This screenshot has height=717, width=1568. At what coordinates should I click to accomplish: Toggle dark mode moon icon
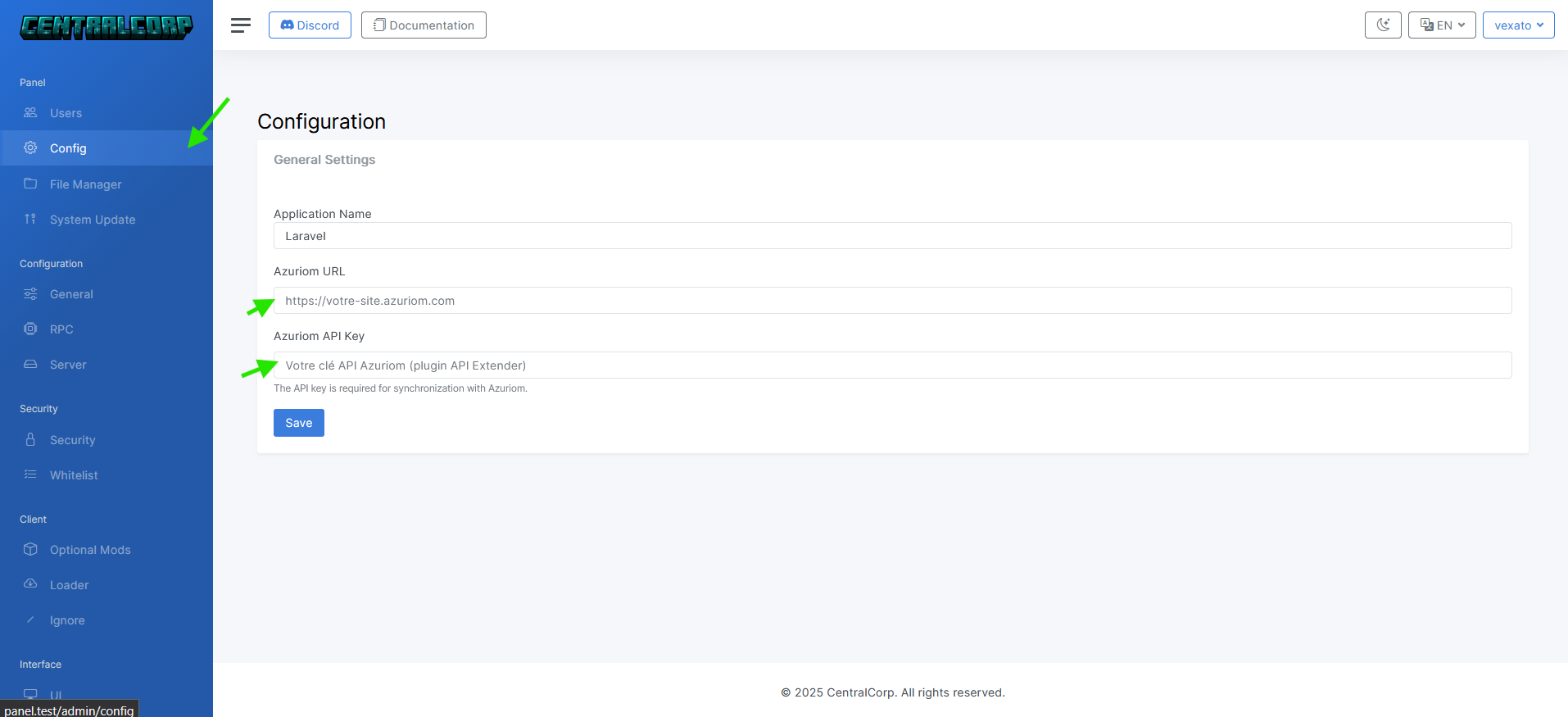[x=1383, y=25]
